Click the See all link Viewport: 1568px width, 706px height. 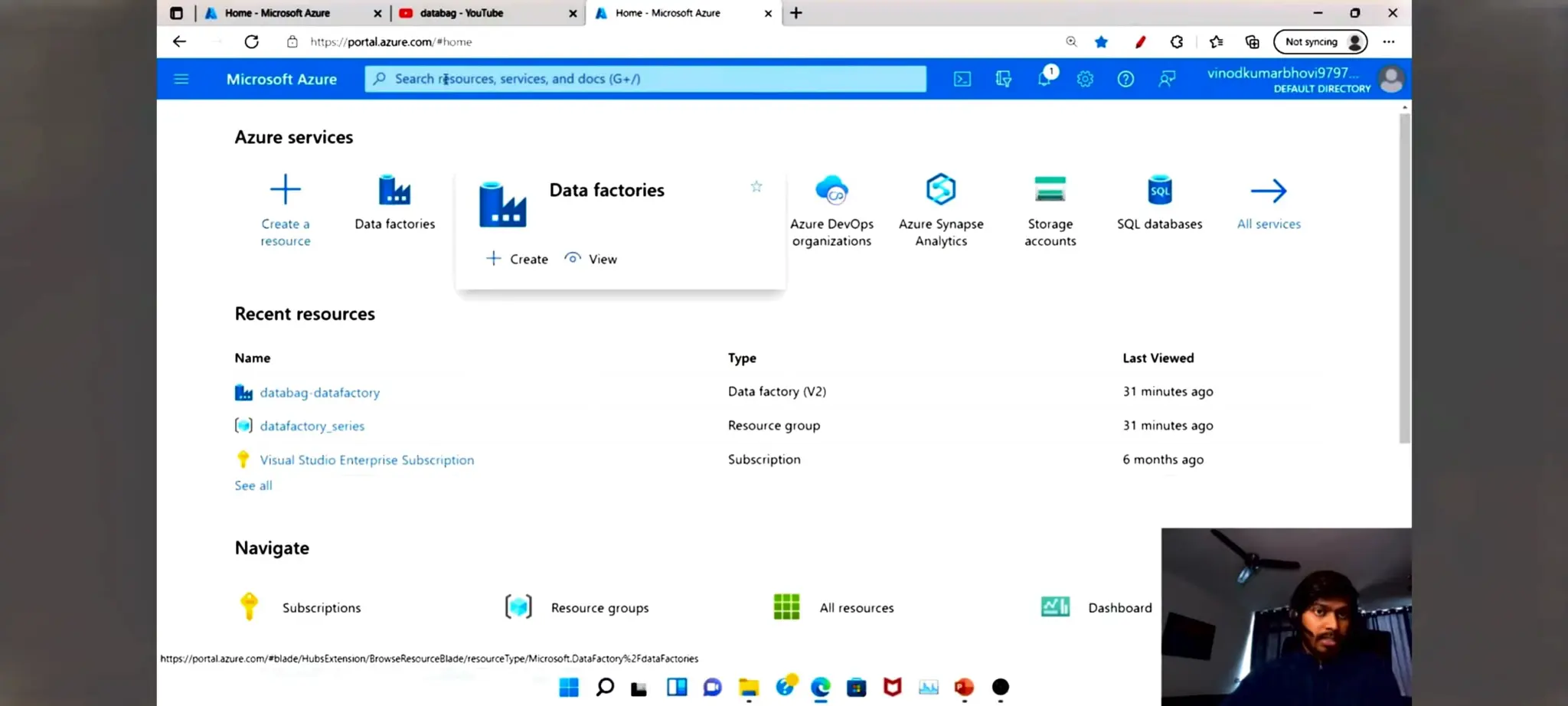pos(253,485)
